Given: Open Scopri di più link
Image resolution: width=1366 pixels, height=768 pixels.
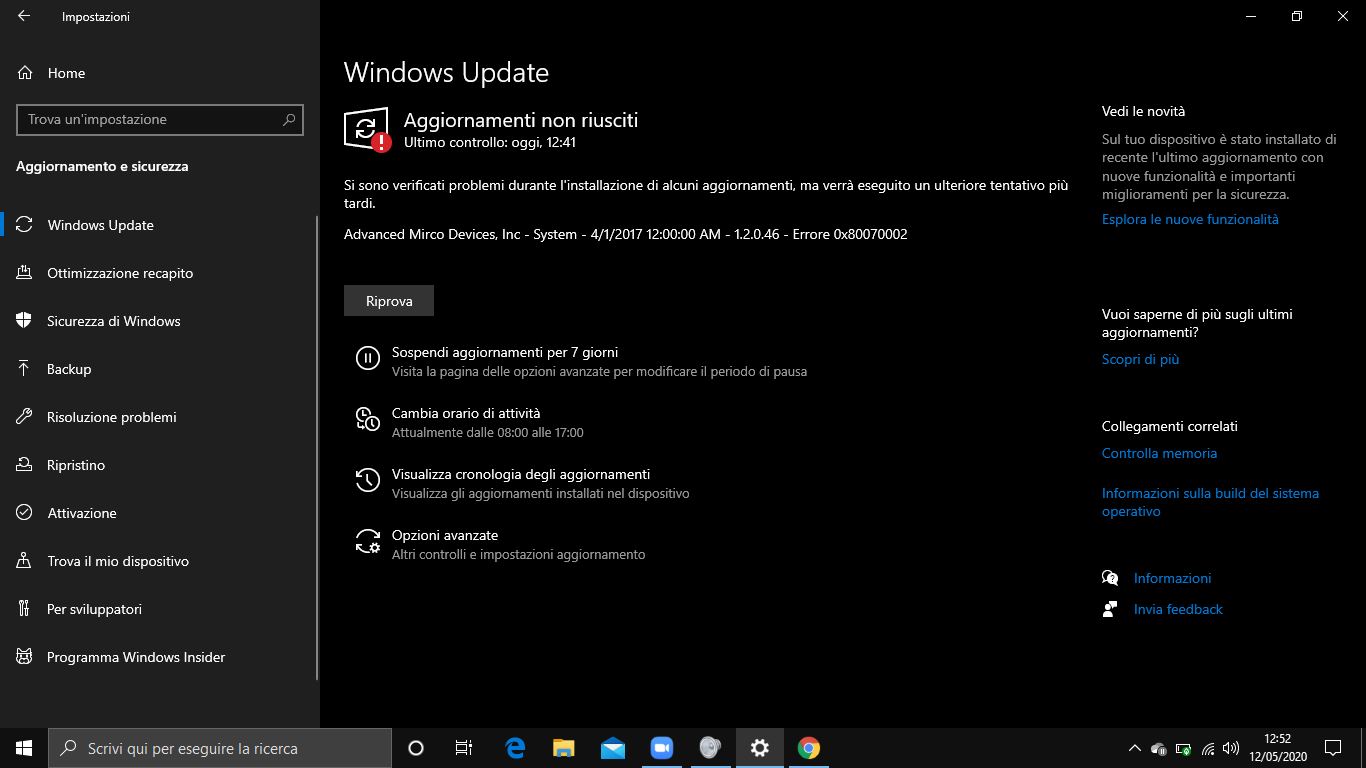Looking at the screenshot, I should point(1141,359).
